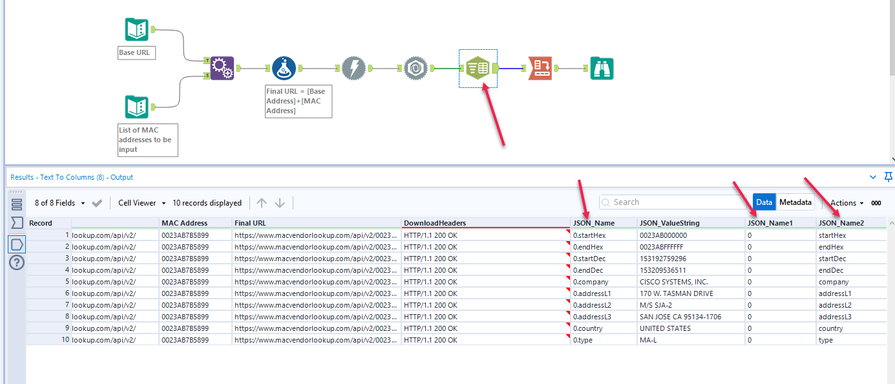The width and height of the screenshot is (895, 384).
Task: Select the JSON Parse tool icon
Action: coord(416,68)
